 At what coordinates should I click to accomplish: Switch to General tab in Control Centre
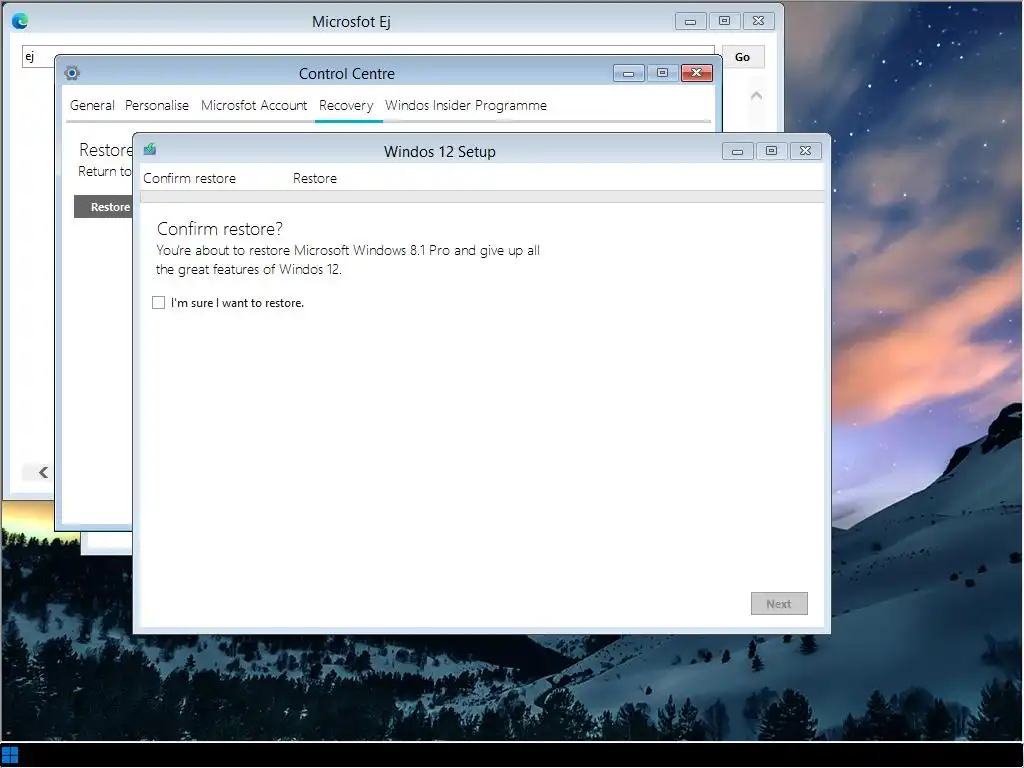coord(92,105)
